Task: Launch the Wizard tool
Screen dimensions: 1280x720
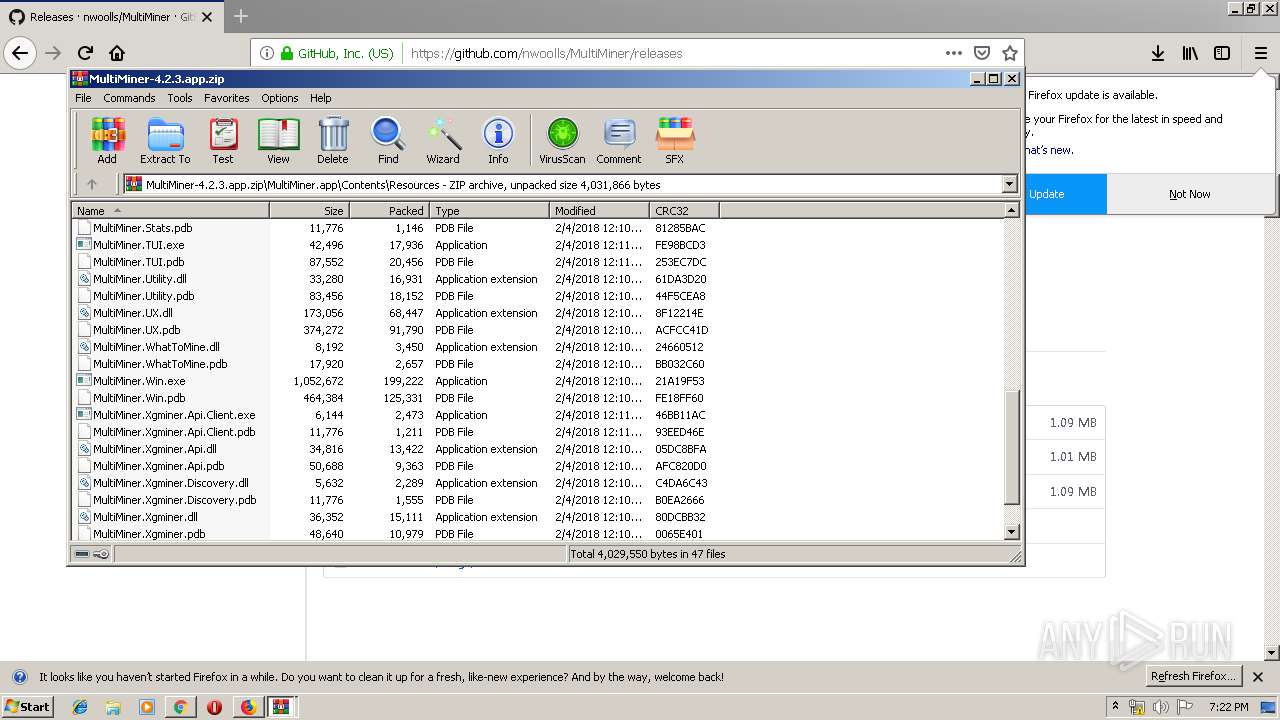Action: click(x=443, y=140)
